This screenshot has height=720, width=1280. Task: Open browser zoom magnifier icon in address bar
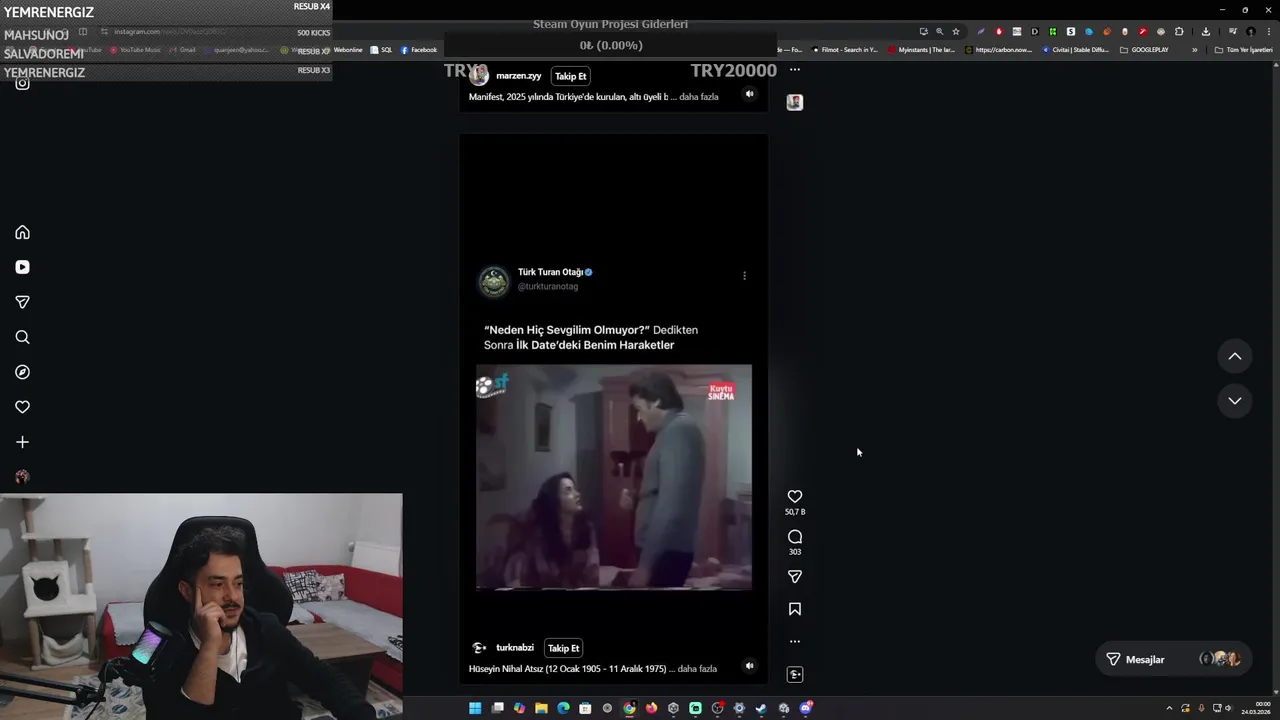coord(939,32)
